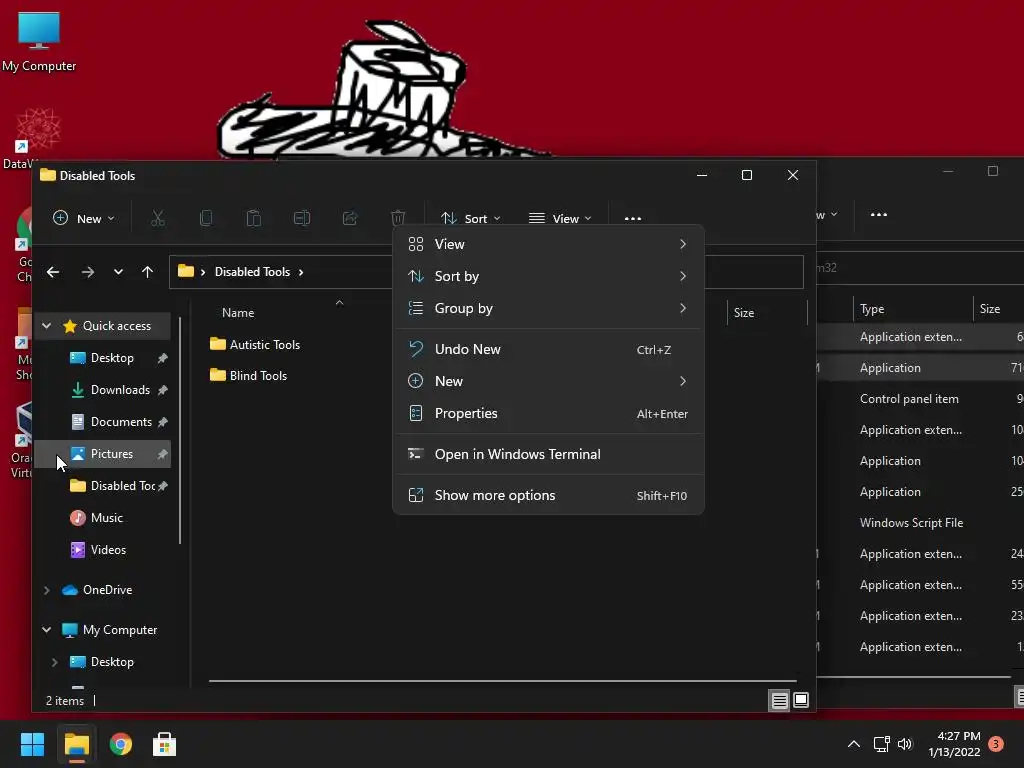Choose Show more options
This screenshot has height=768, width=1024.
pos(548,495)
